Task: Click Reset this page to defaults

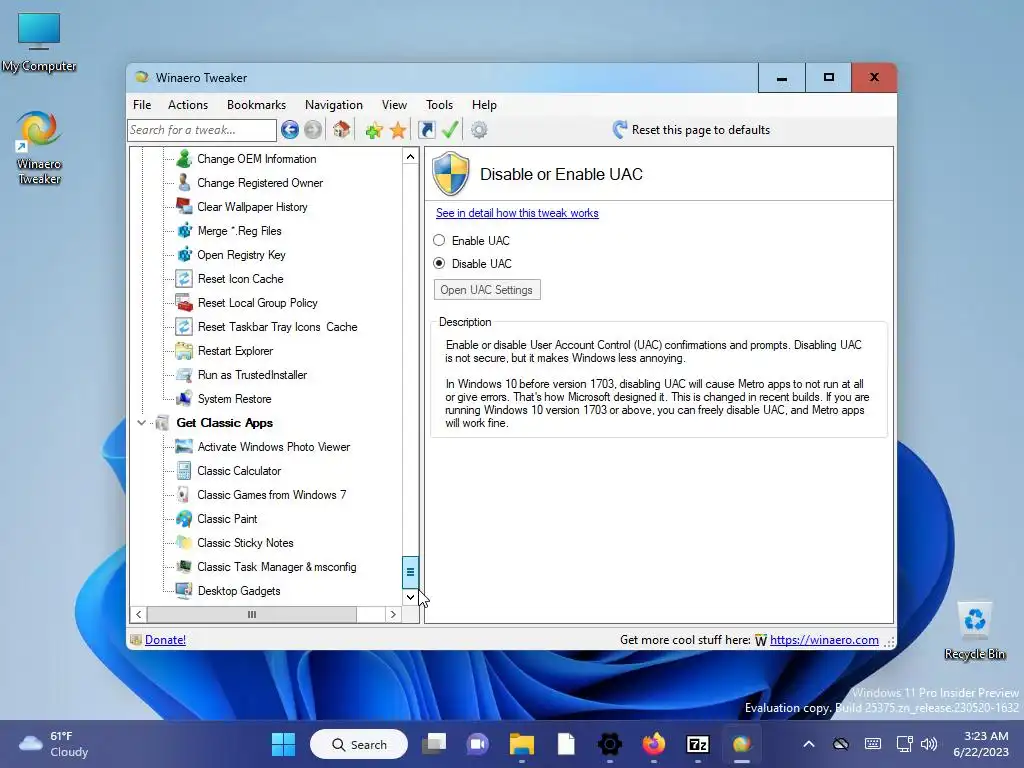Action: (x=692, y=130)
